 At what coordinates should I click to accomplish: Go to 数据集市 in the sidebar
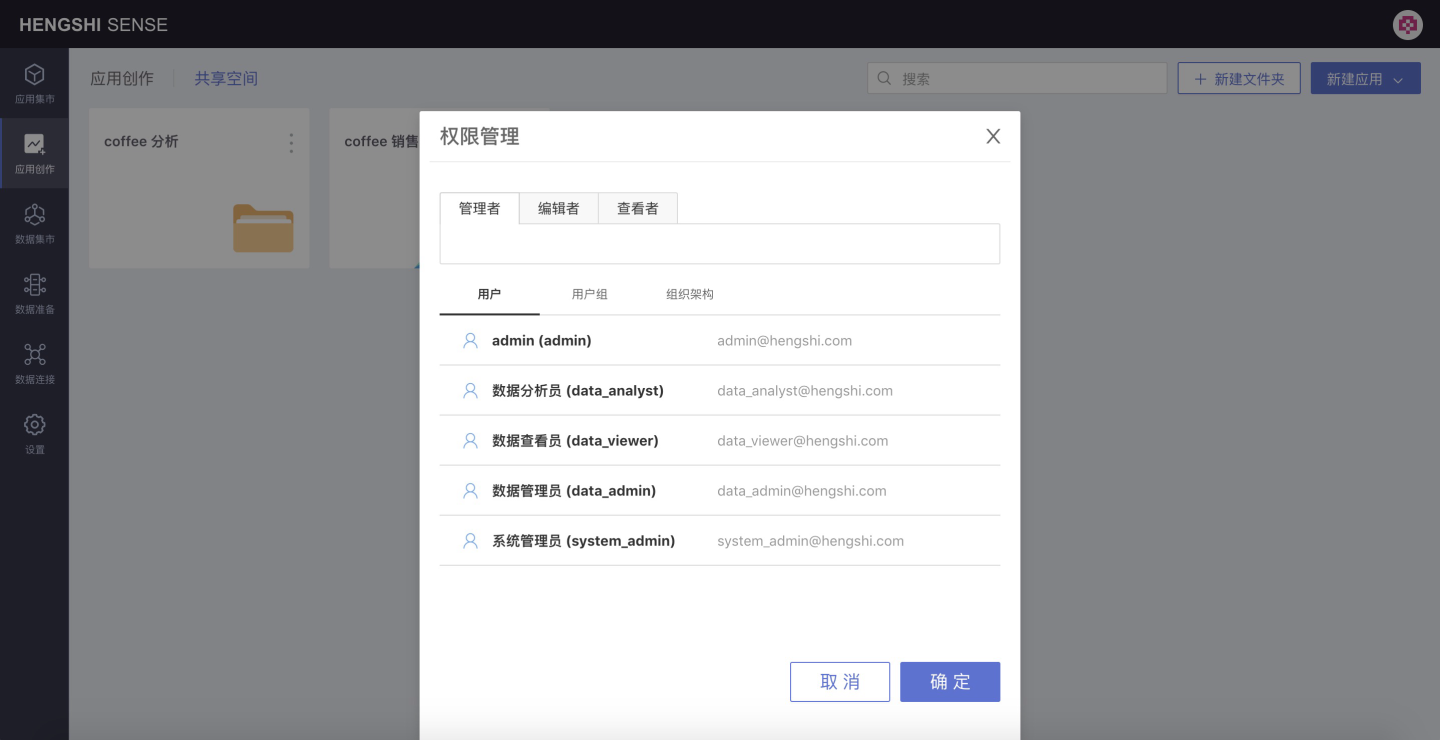34,223
